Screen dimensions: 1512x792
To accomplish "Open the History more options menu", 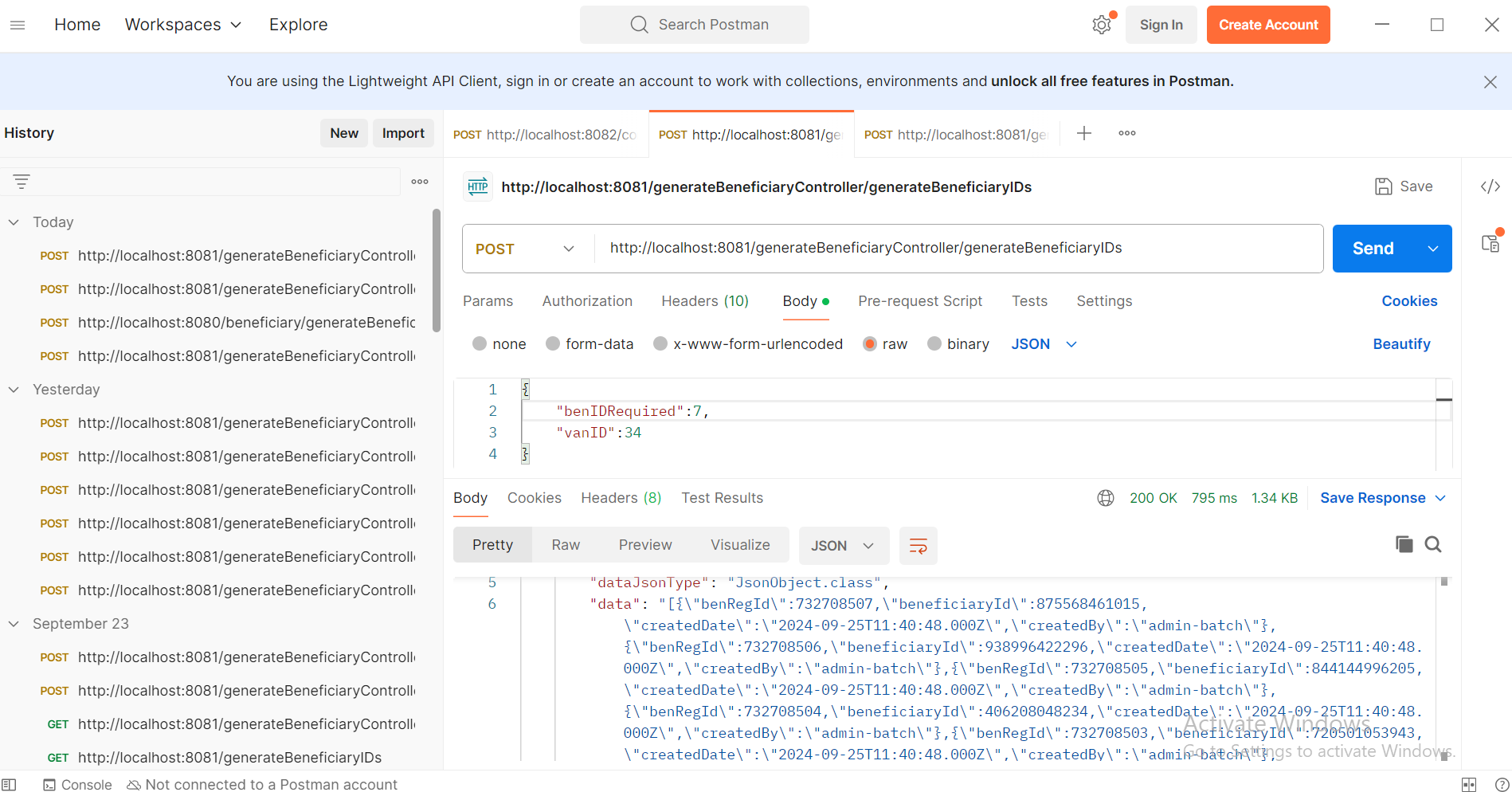I will pyautogui.click(x=420, y=182).
